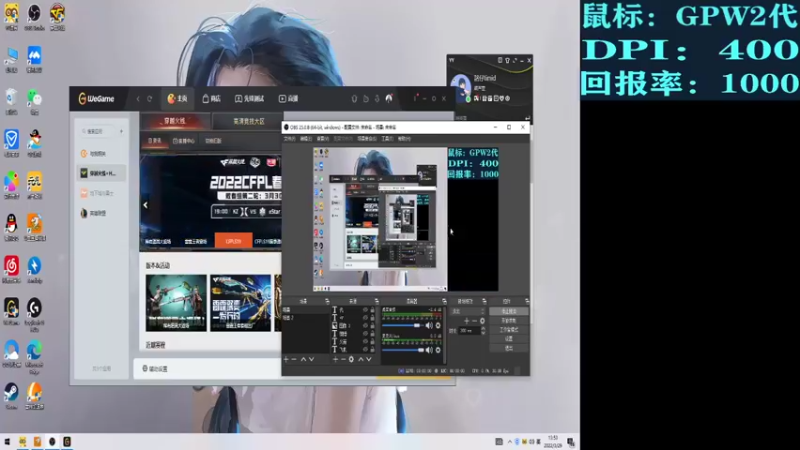This screenshot has width=800, height=450.
Task: Open mic audio settings gear
Action: coord(438,350)
